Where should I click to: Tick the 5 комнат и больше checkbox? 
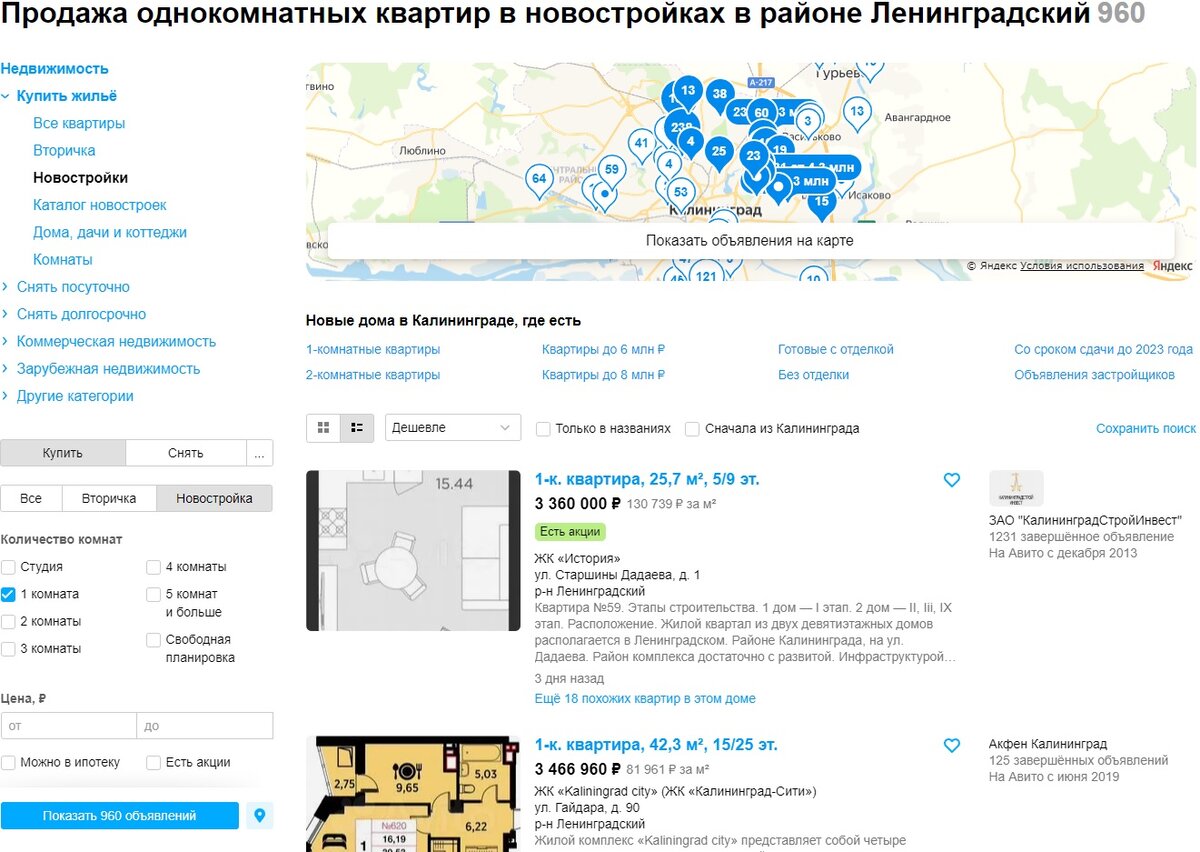pos(153,594)
